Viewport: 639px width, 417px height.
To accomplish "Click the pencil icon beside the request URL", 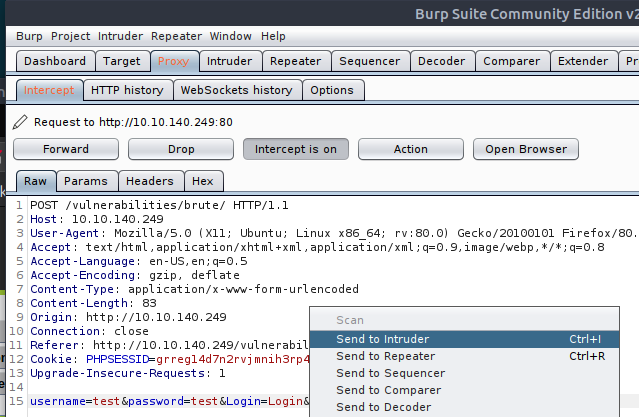I will [x=21, y=122].
